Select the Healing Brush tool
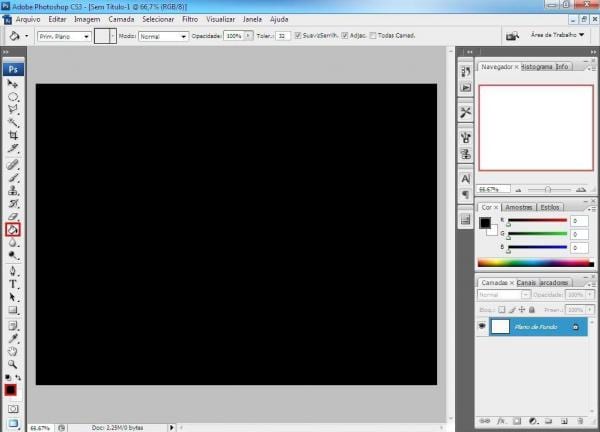This screenshot has width=600, height=432. (13, 165)
